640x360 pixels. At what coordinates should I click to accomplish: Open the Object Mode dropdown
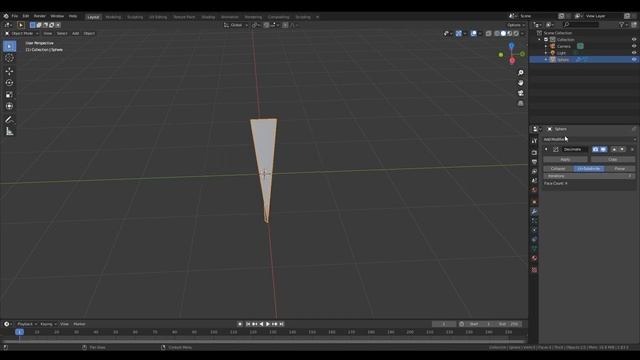pos(21,33)
